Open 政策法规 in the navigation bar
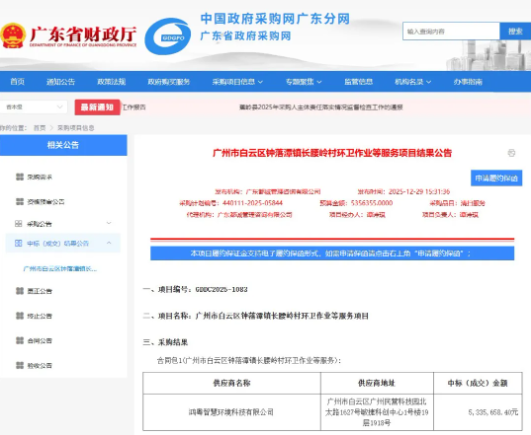Image resolution: width=531 pixels, height=435 pixels. (x=111, y=82)
